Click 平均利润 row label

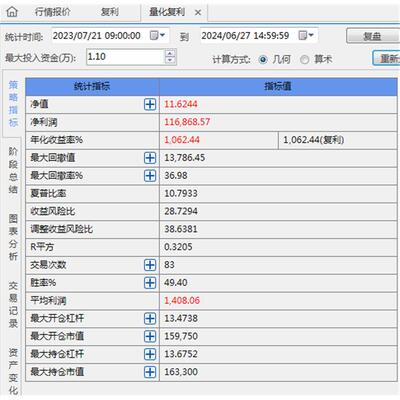coord(48,301)
